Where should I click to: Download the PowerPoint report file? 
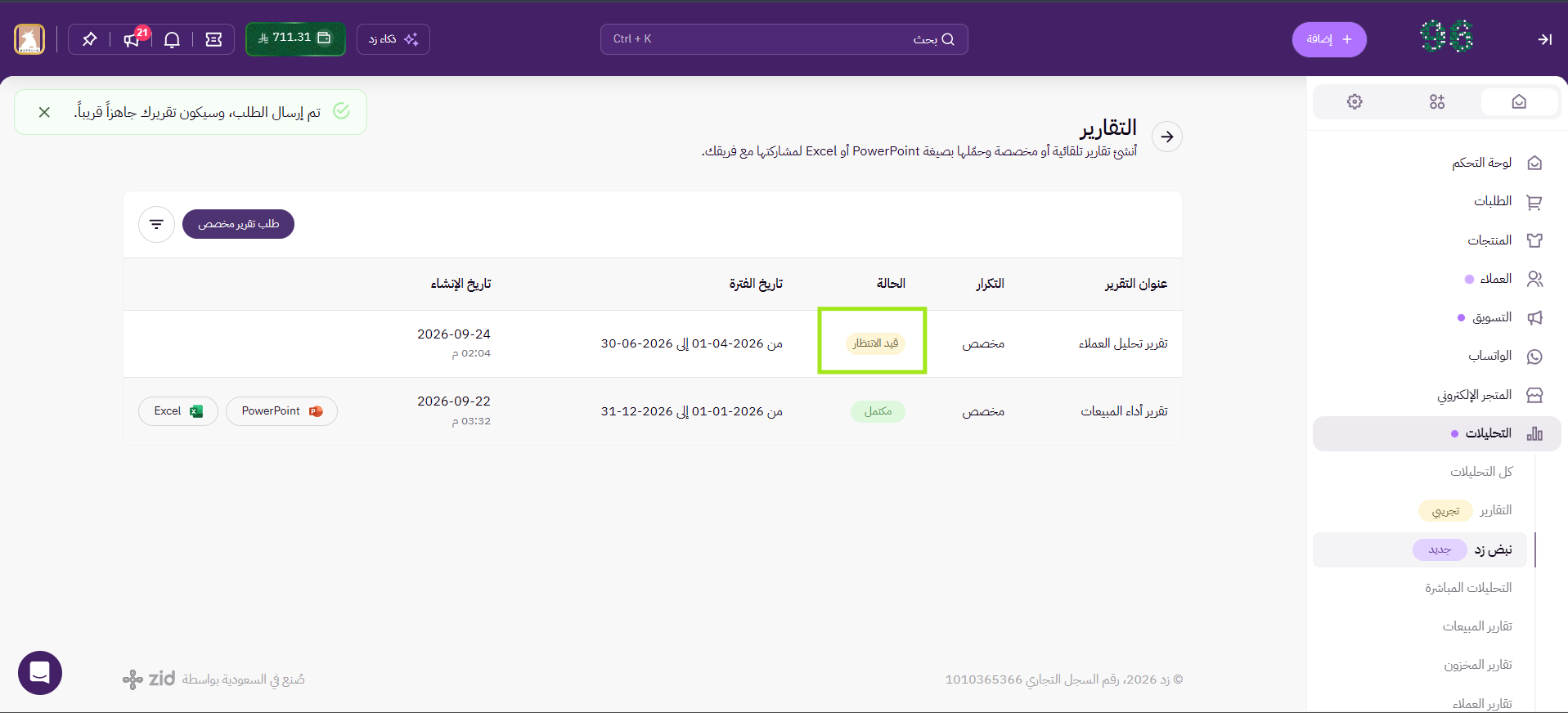tap(281, 411)
